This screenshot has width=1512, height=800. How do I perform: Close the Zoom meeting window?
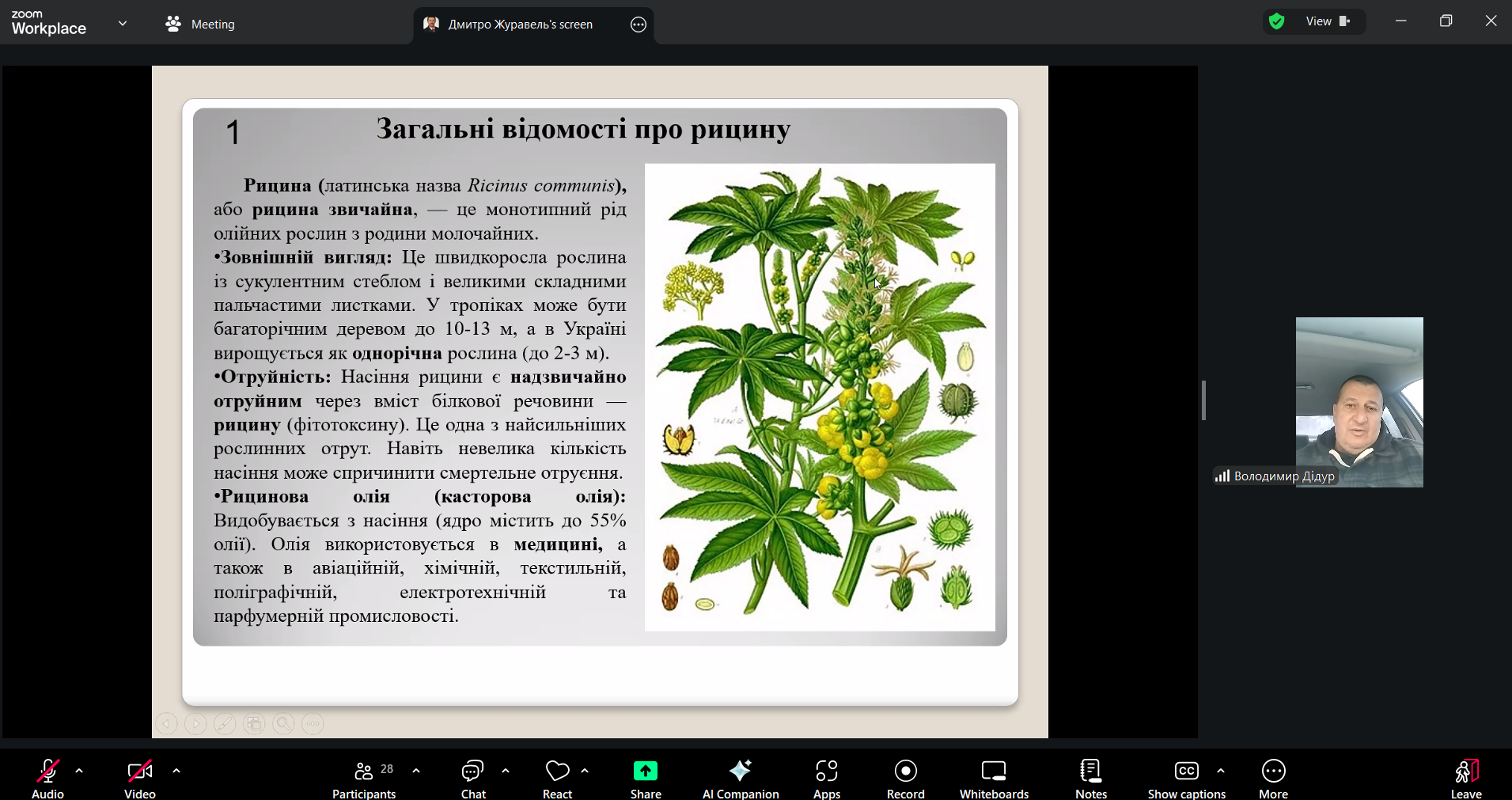[1491, 21]
